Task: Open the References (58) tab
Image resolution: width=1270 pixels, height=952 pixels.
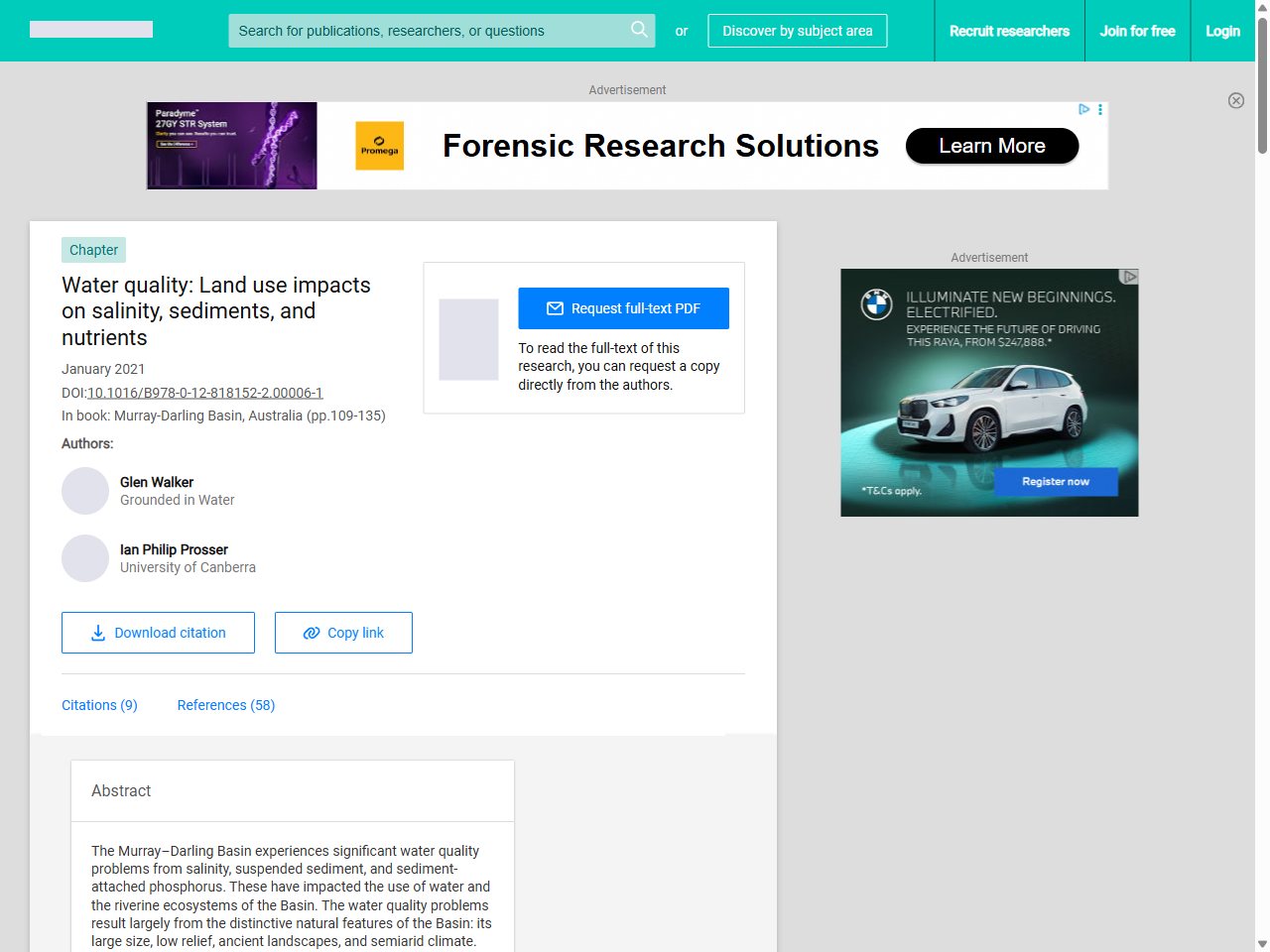Action: (225, 705)
